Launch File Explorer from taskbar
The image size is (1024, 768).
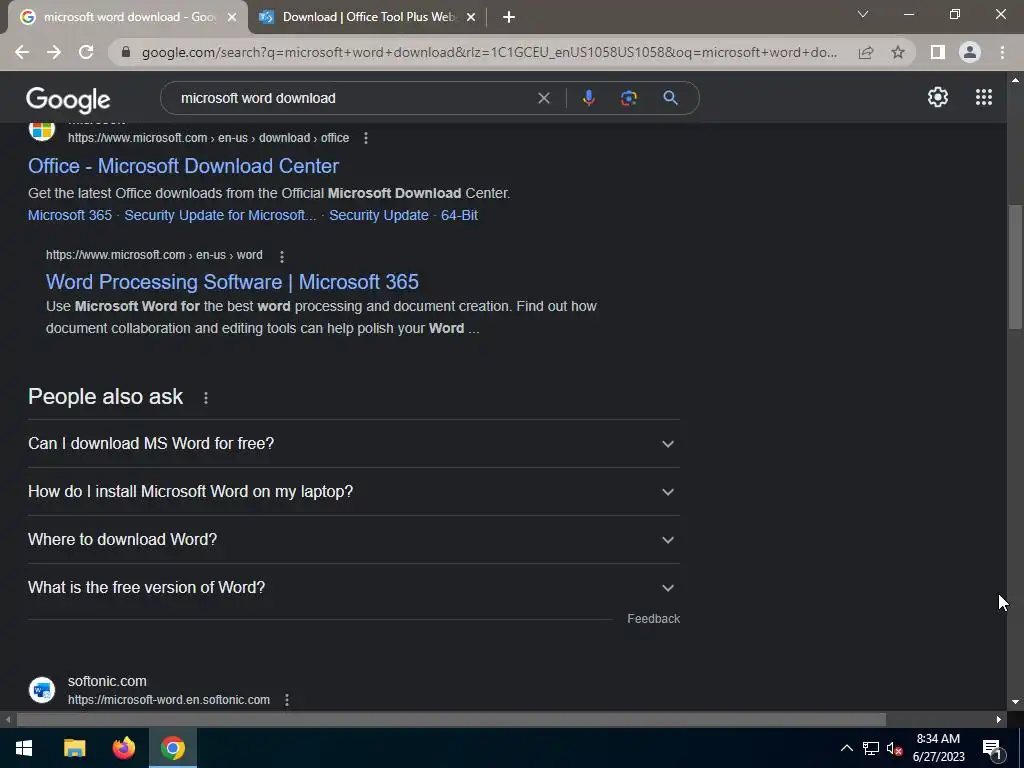74,748
